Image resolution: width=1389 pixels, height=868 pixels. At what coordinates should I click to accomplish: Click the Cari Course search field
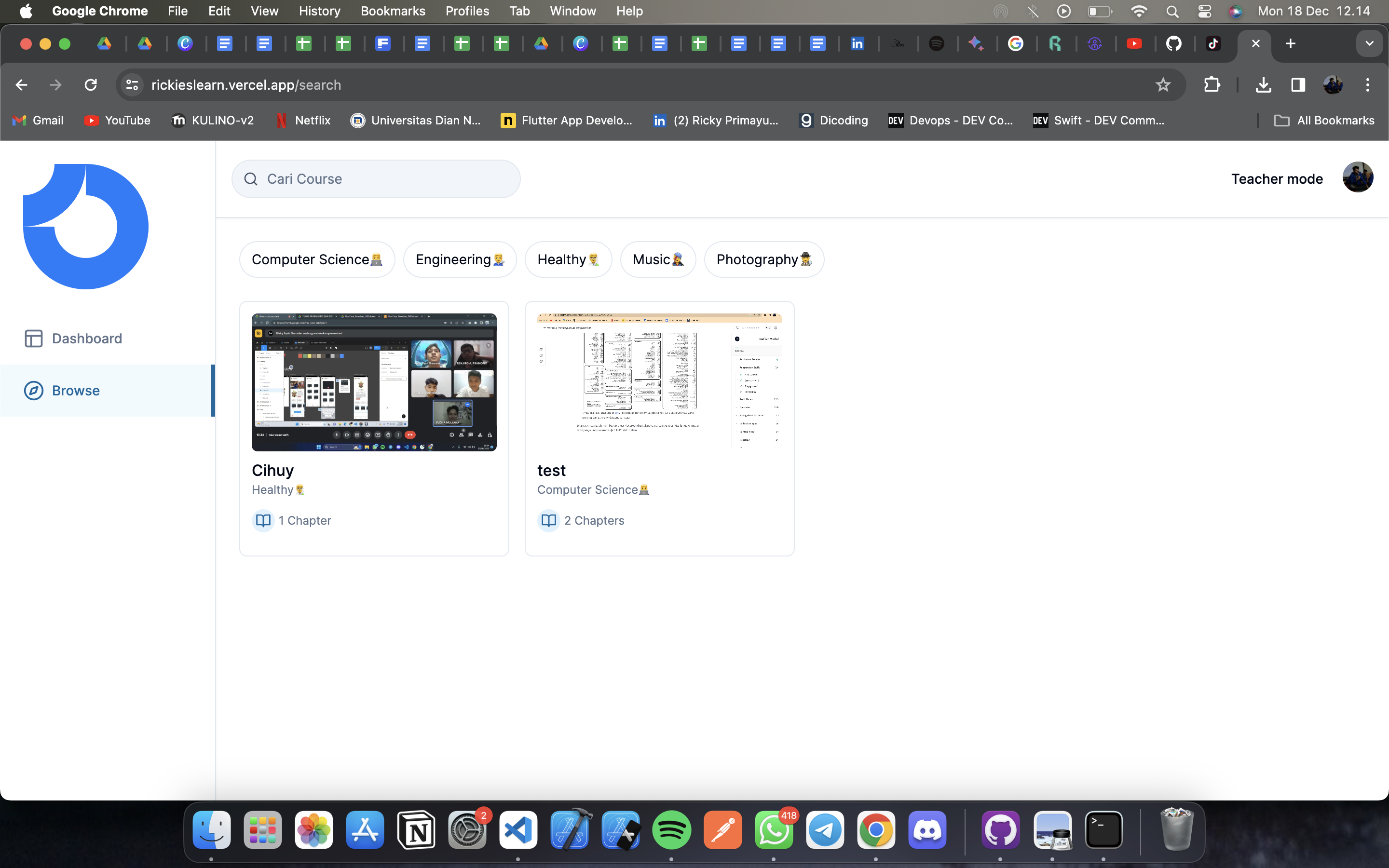pos(376,178)
